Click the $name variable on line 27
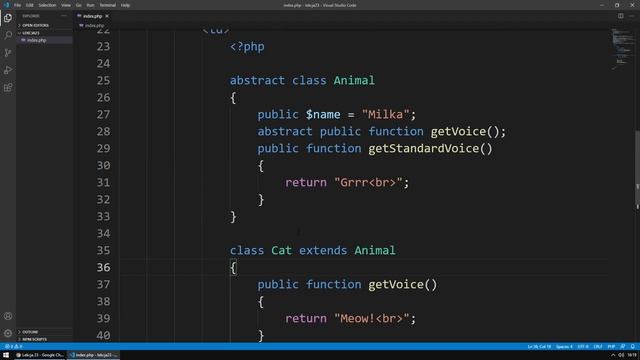Screen dimensions: 640x360 pos(323,114)
